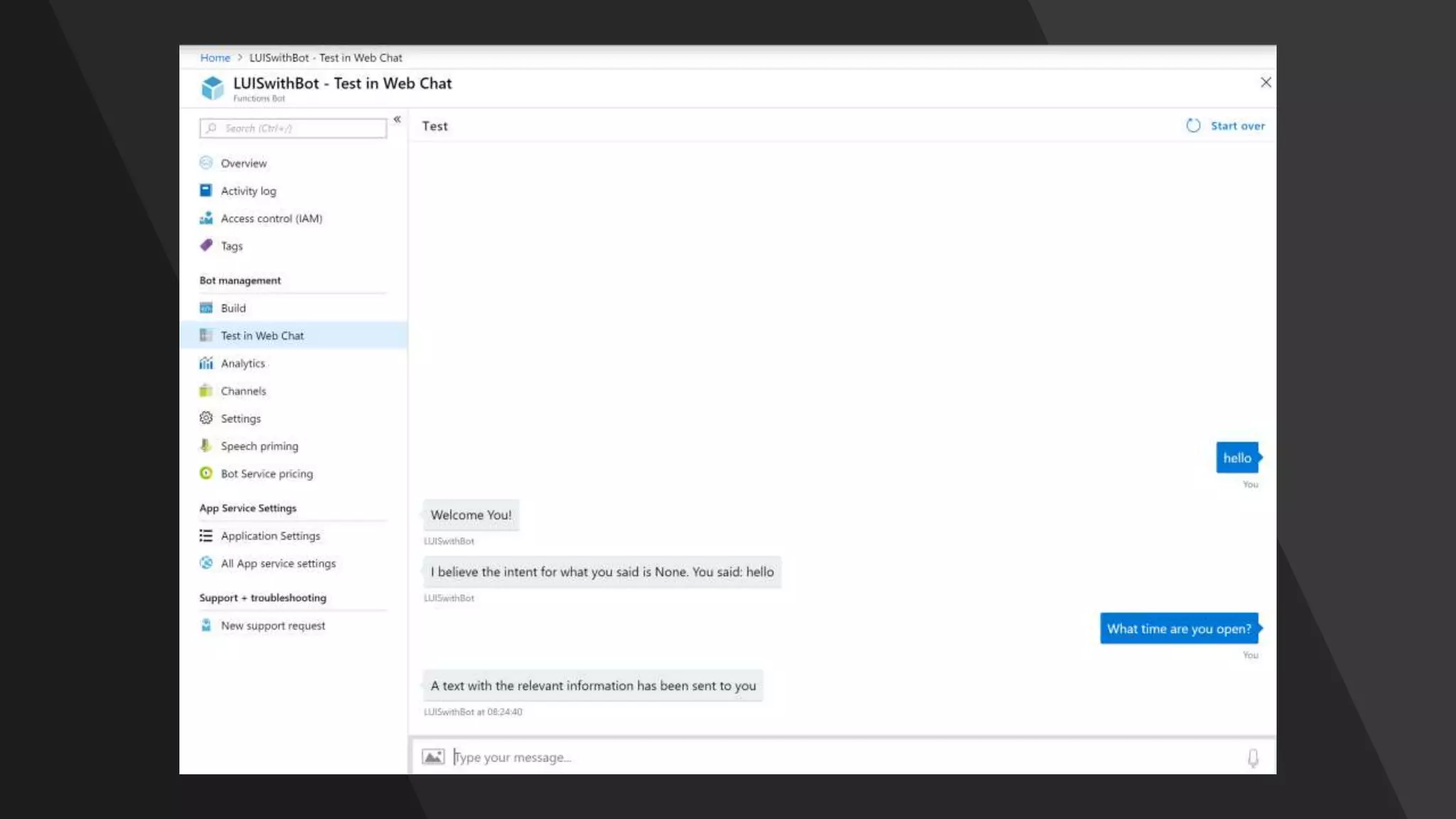Click the Start over refresh icon
The image size is (1456, 819).
(x=1193, y=126)
